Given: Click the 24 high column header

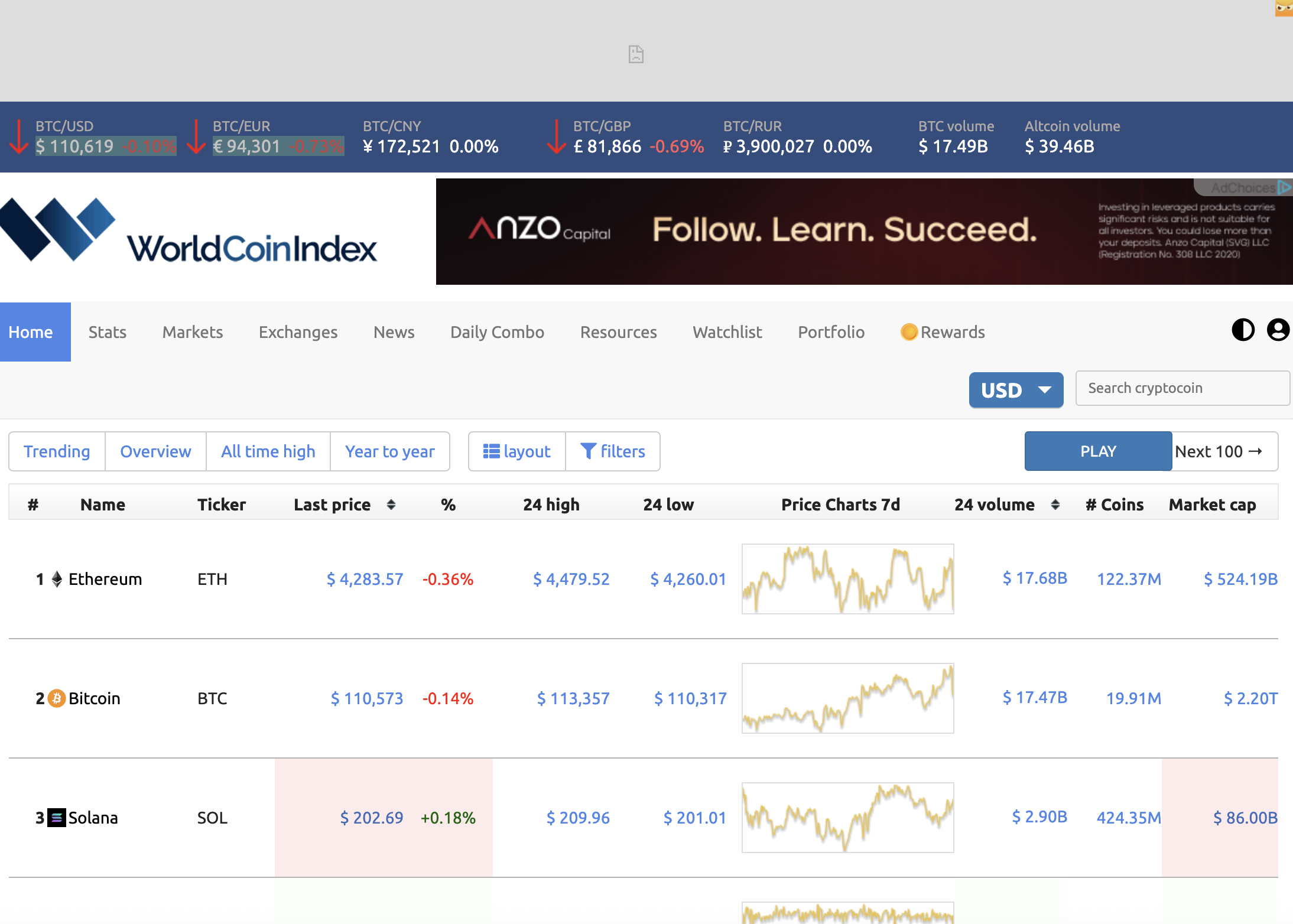Looking at the screenshot, I should [551, 505].
